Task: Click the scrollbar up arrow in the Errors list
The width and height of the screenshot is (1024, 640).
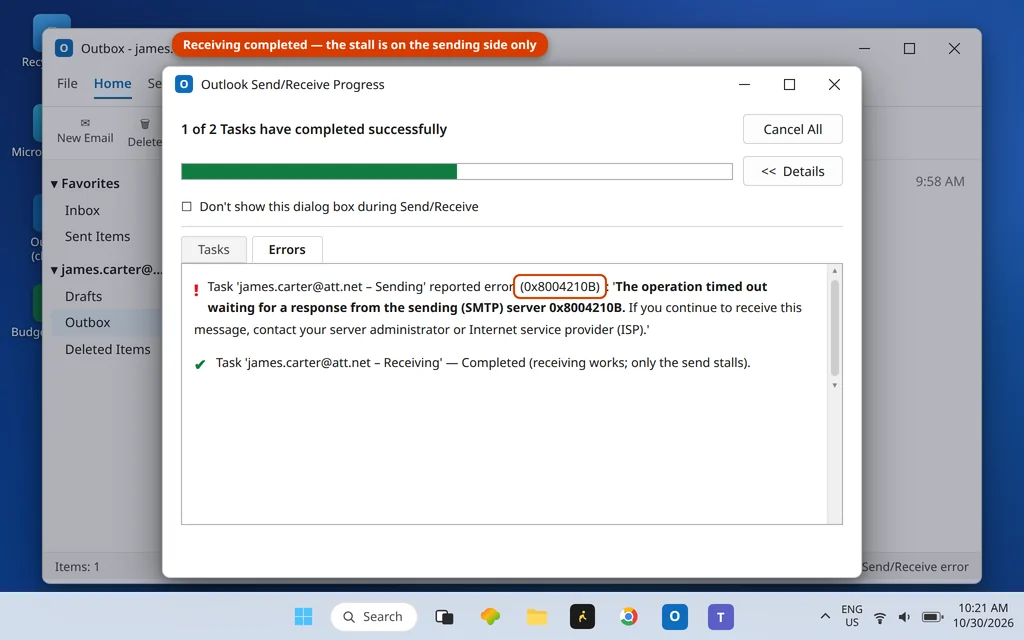Action: (x=835, y=270)
